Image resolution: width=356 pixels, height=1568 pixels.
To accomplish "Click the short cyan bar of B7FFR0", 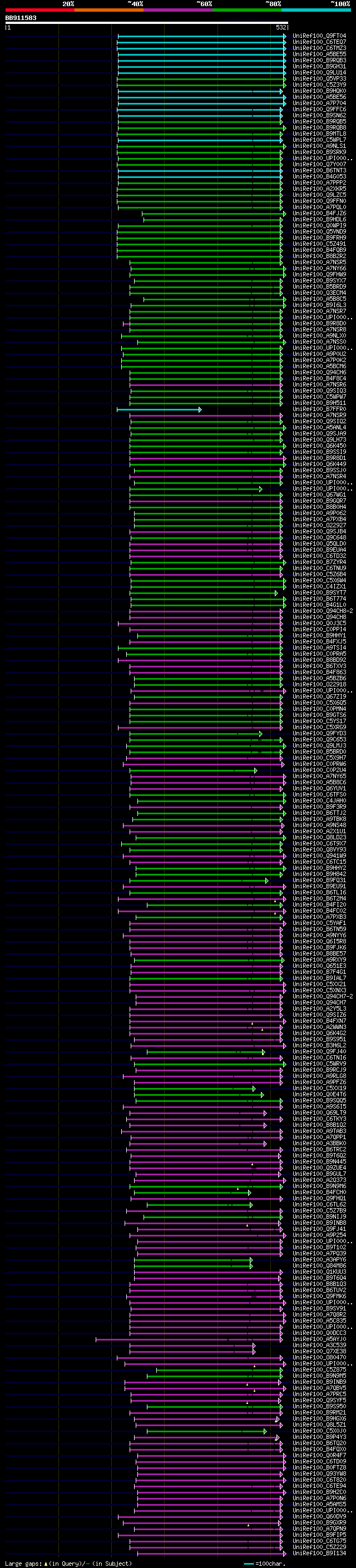I will [x=159, y=409].
